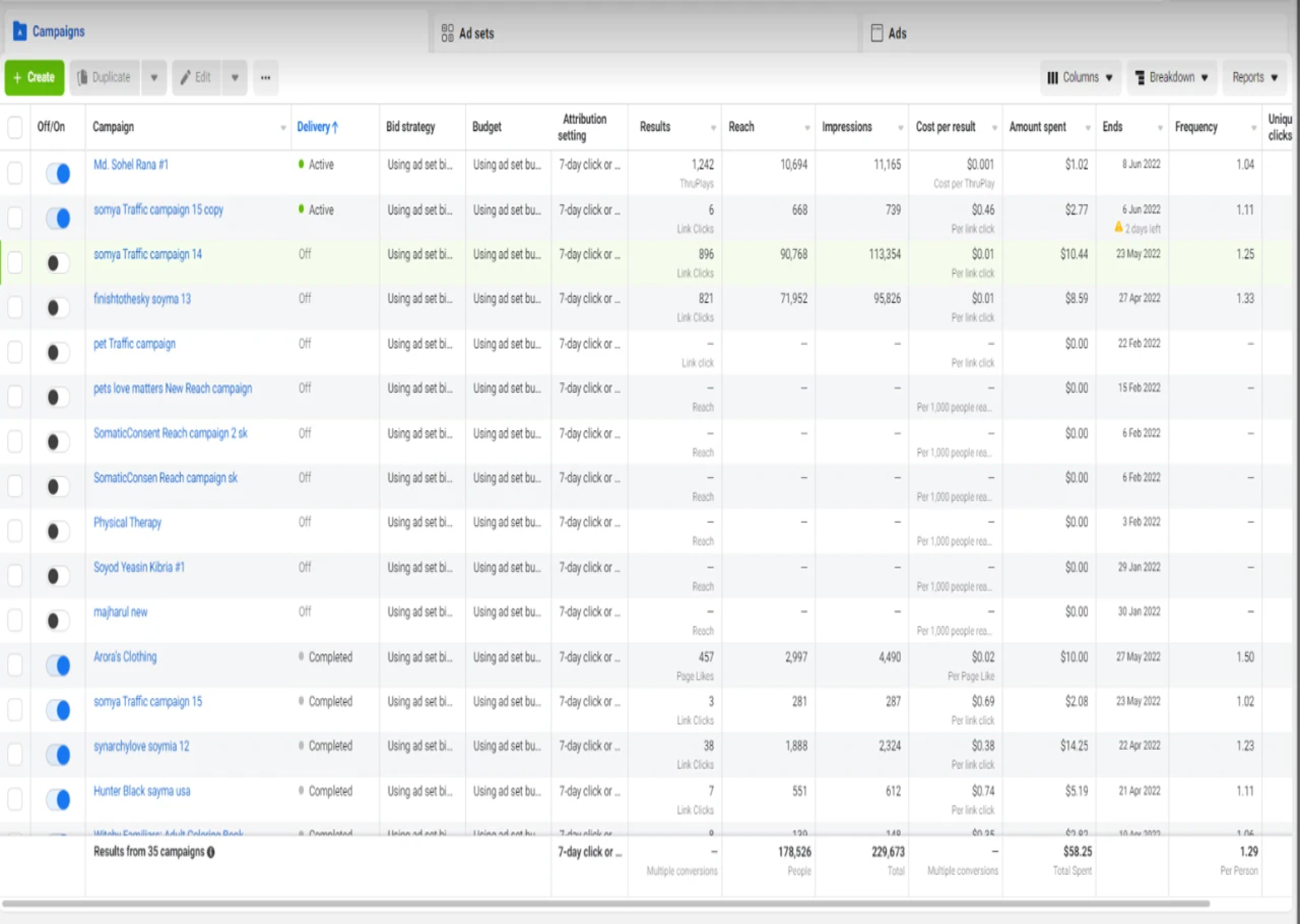Open the pet Traffic campaign link
The image size is (1300, 924).
pos(134,344)
